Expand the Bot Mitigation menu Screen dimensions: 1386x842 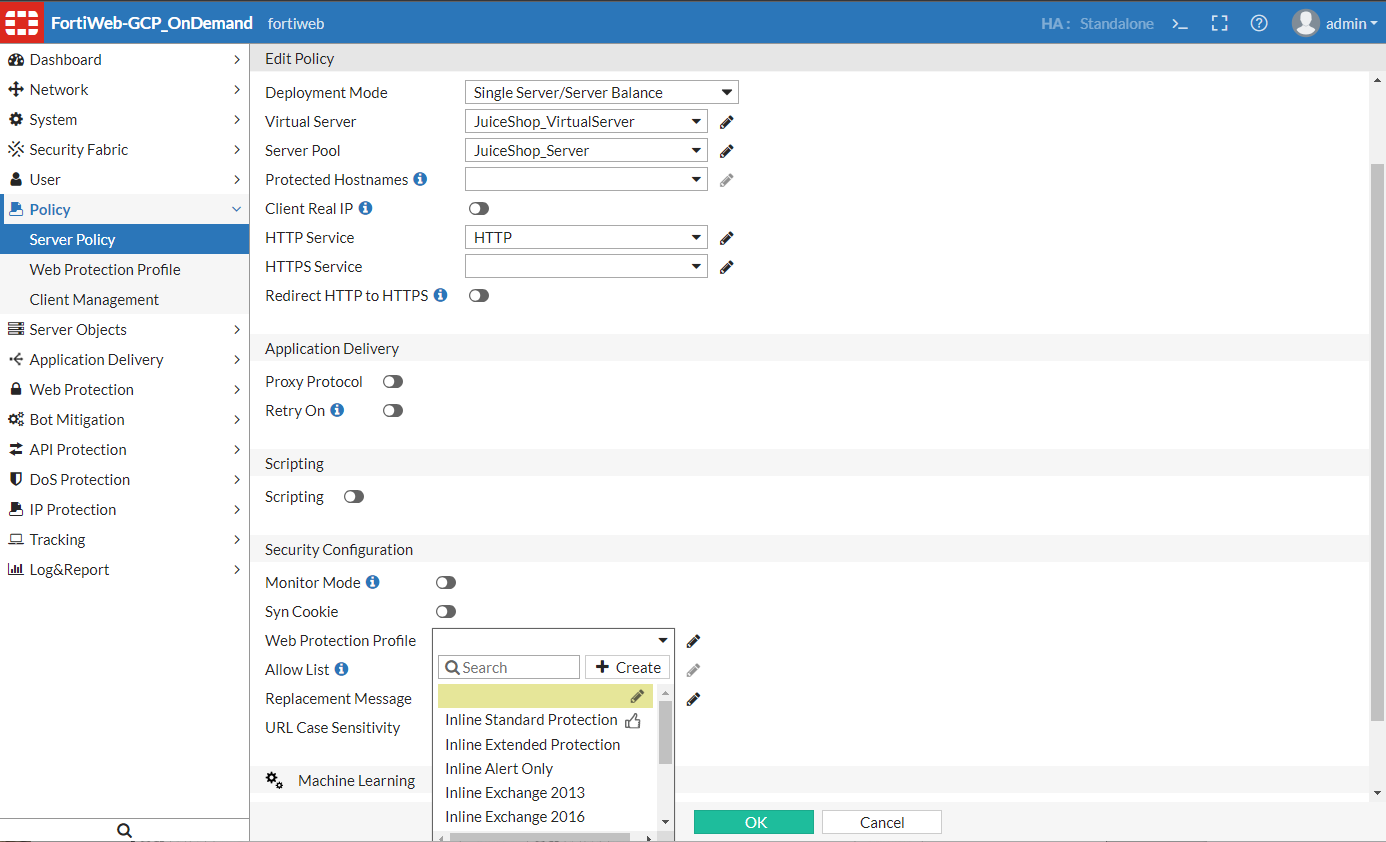(124, 420)
